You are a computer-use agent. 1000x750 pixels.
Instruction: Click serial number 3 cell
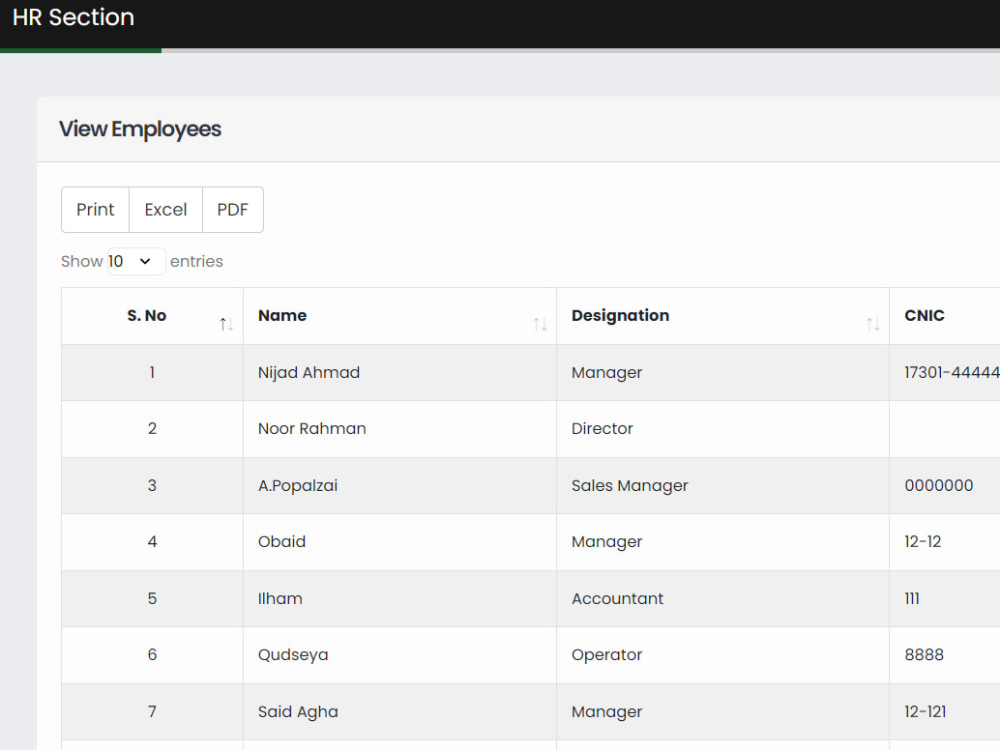coord(152,485)
